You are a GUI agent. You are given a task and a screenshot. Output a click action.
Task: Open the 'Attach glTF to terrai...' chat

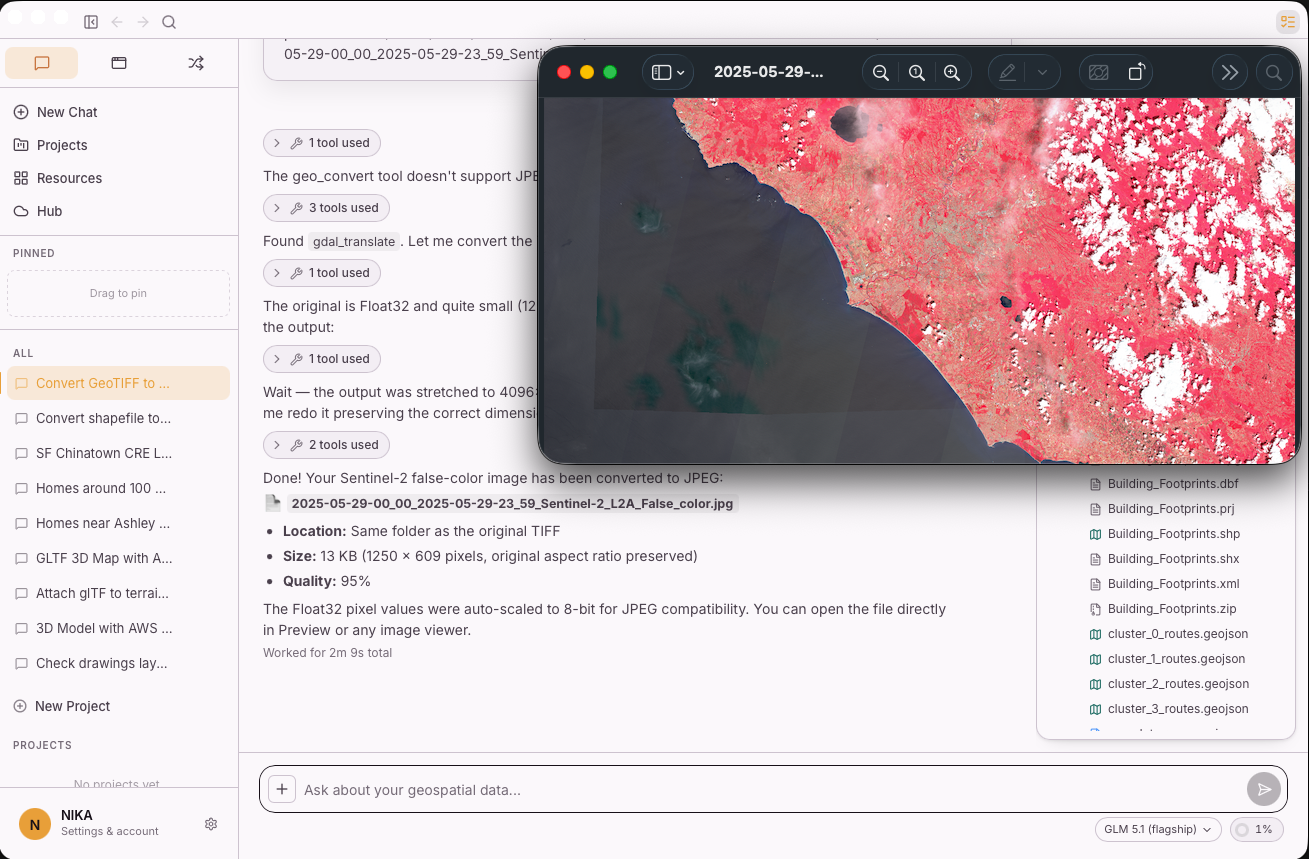119,593
